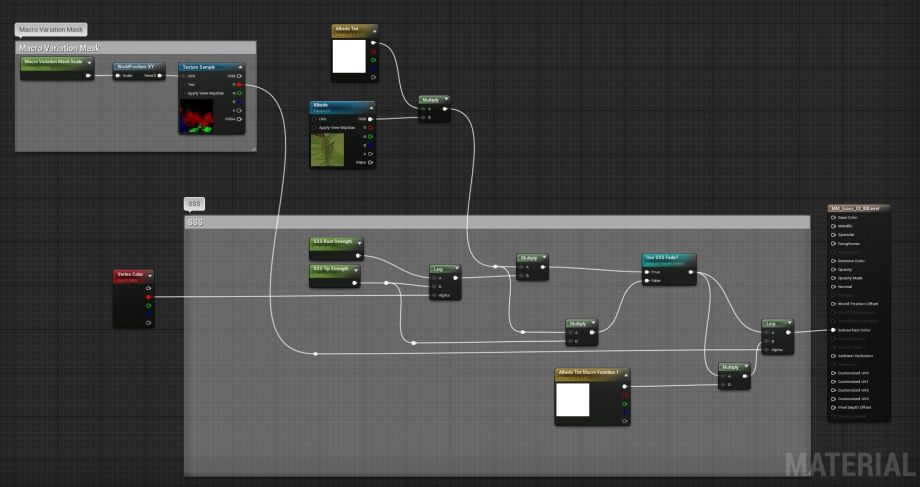Expand arrow on Multiply node beside Albedo
Viewport: 920px width, 487px height.
point(446,99)
